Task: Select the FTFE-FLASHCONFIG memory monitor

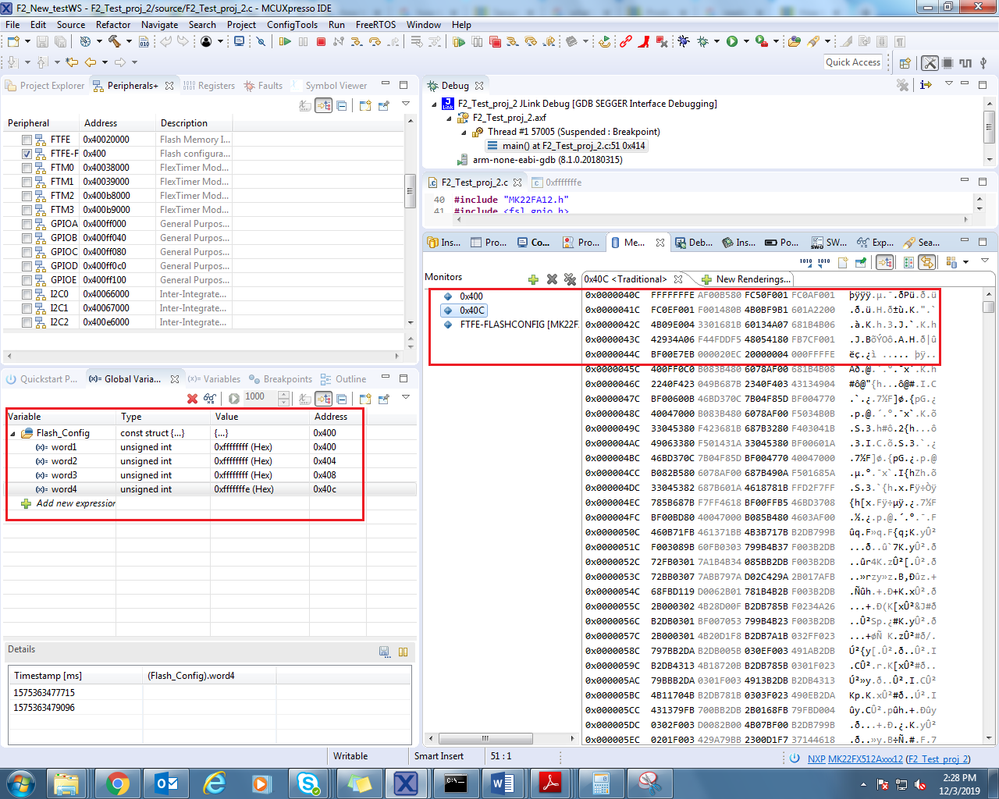Action: pyautogui.click(x=510, y=324)
